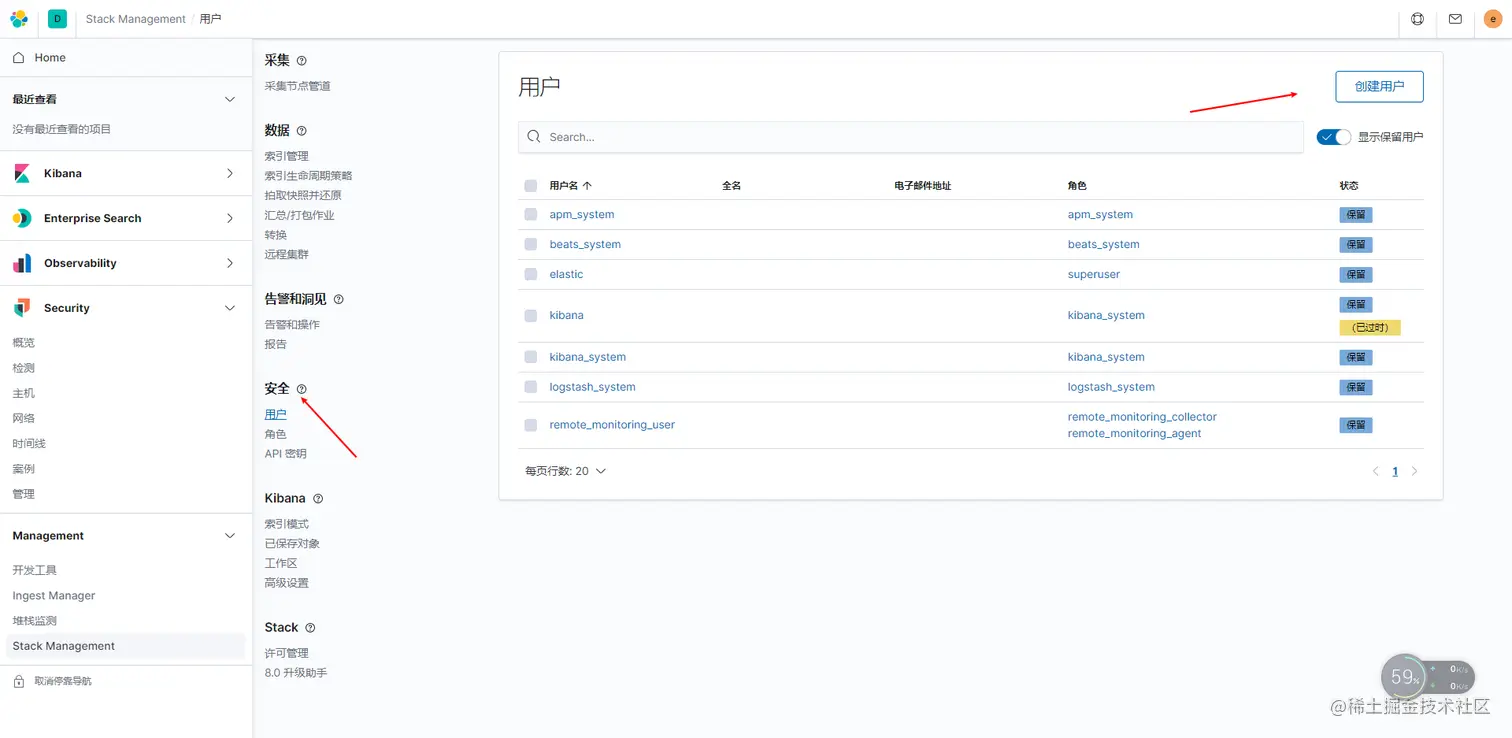Open the space selector D avatar
The height and width of the screenshot is (738, 1512).
point(57,19)
